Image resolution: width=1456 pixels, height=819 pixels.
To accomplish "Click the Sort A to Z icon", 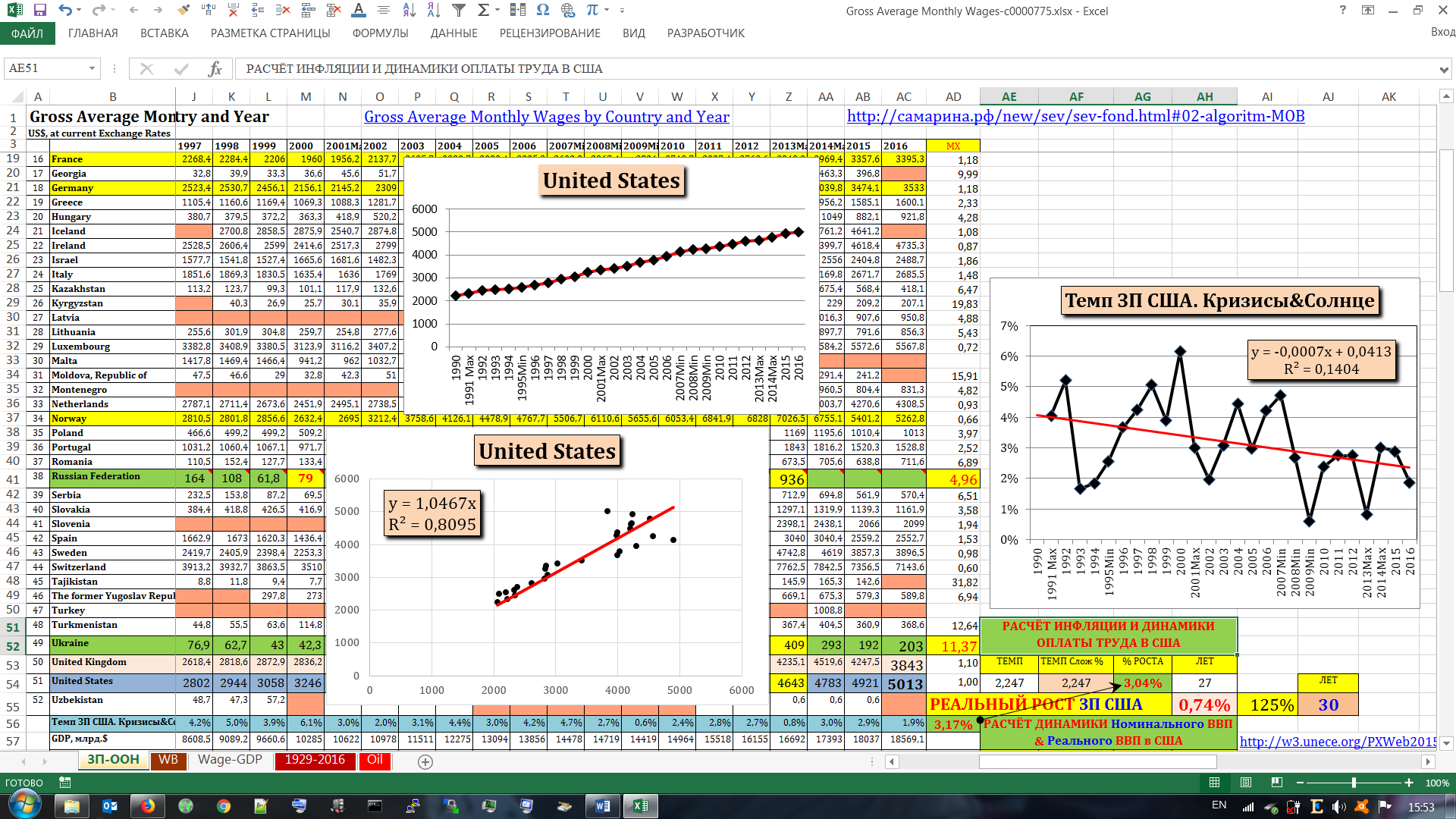I will pos(409,11).
